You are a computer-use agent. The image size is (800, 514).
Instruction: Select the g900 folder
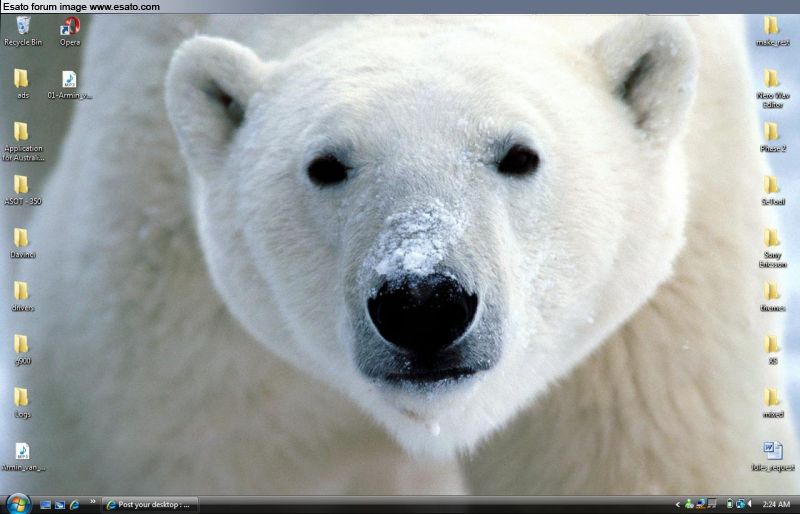tap(22, 350)
